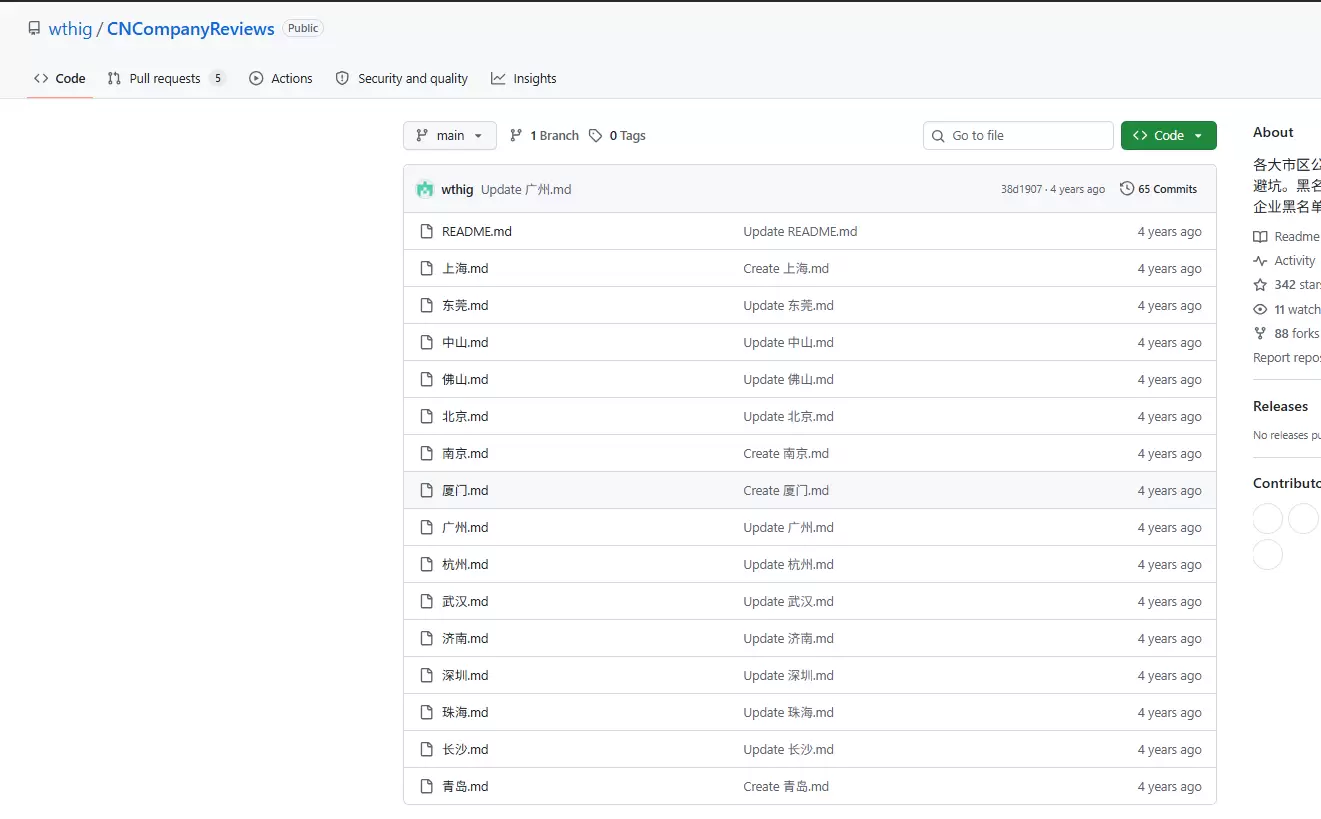The image size is (1321, 819).
Task: Open the wthig owner link
Action: [x=70, y=29]
